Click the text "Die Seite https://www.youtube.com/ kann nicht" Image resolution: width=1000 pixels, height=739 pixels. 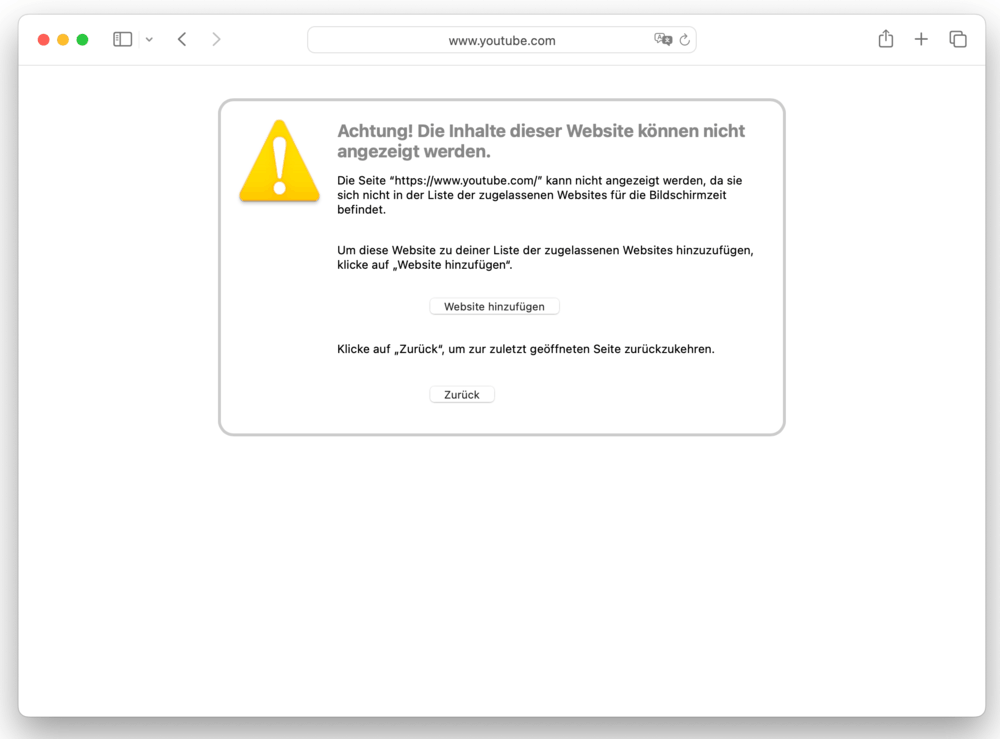[x=540, y=195]
